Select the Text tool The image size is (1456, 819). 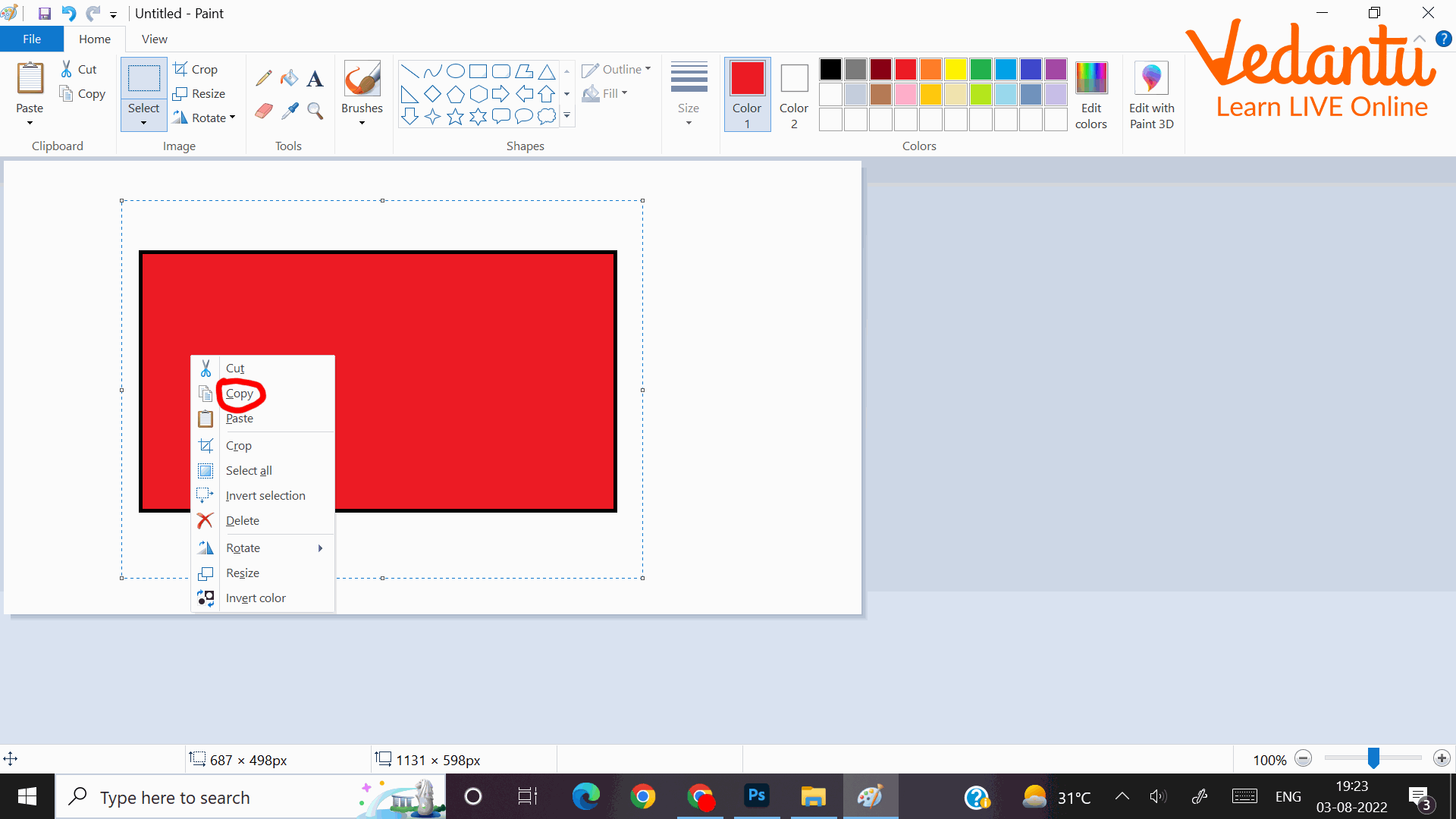point(315,78)
